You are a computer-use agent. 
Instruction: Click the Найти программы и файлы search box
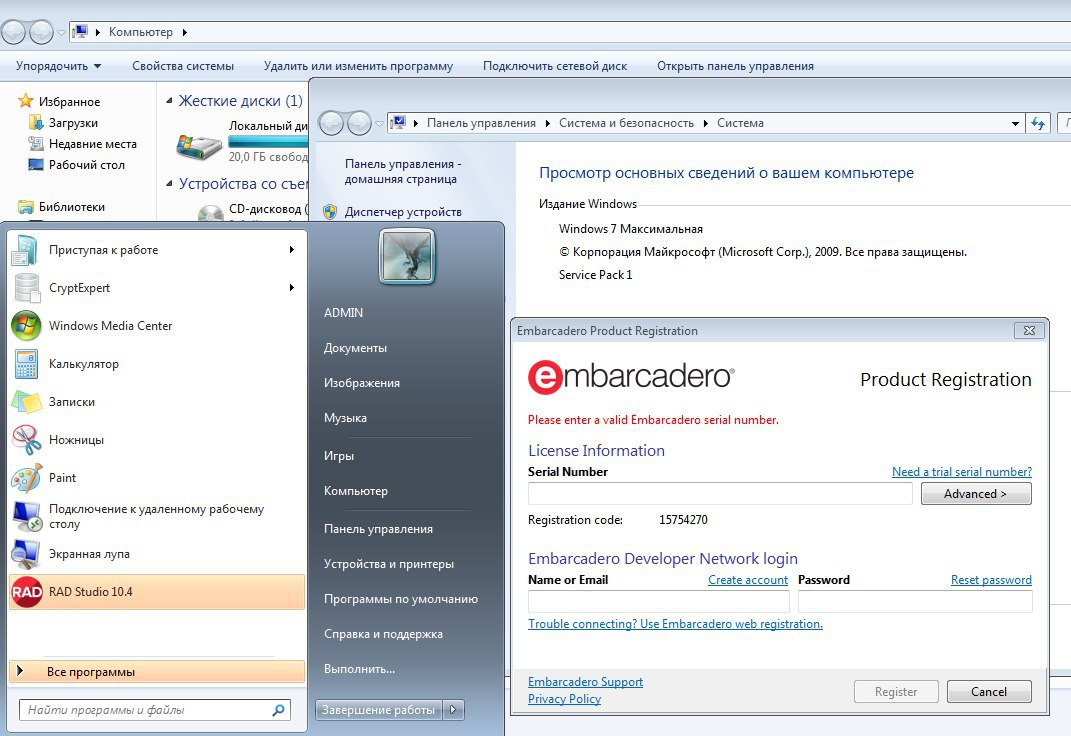[x=154, y=710]
